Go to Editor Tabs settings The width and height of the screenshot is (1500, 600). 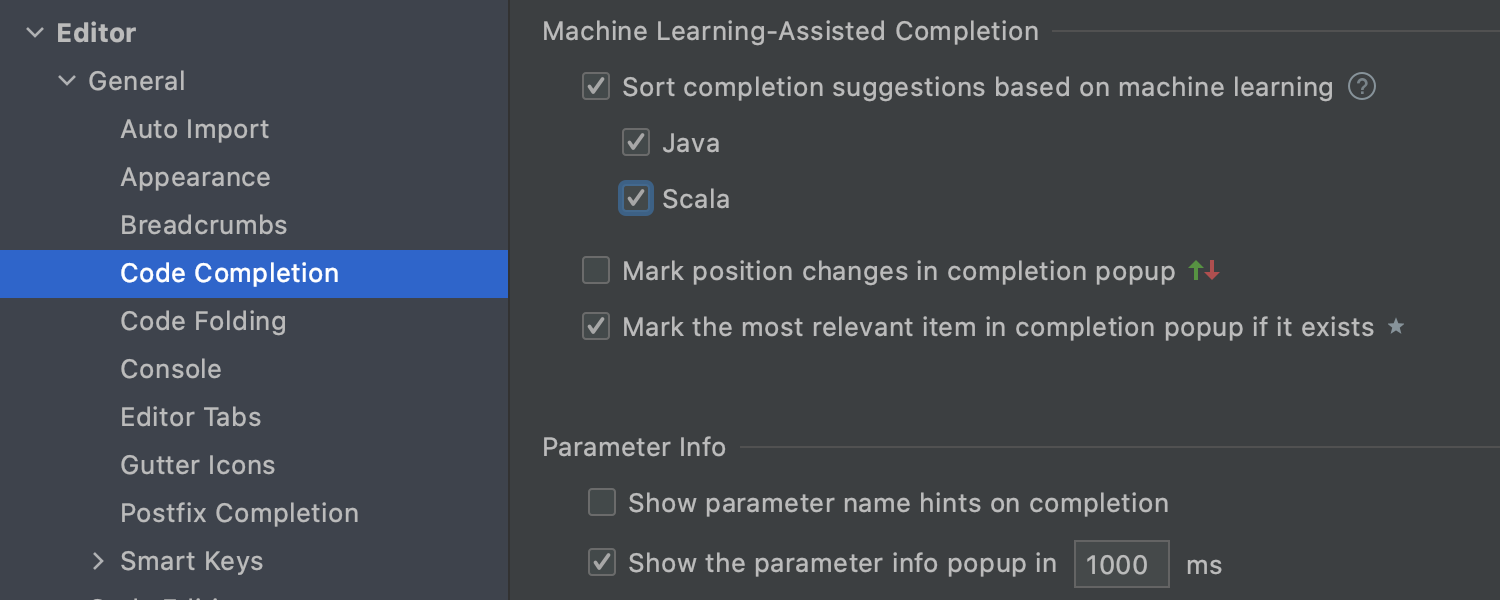pos(191,417)
